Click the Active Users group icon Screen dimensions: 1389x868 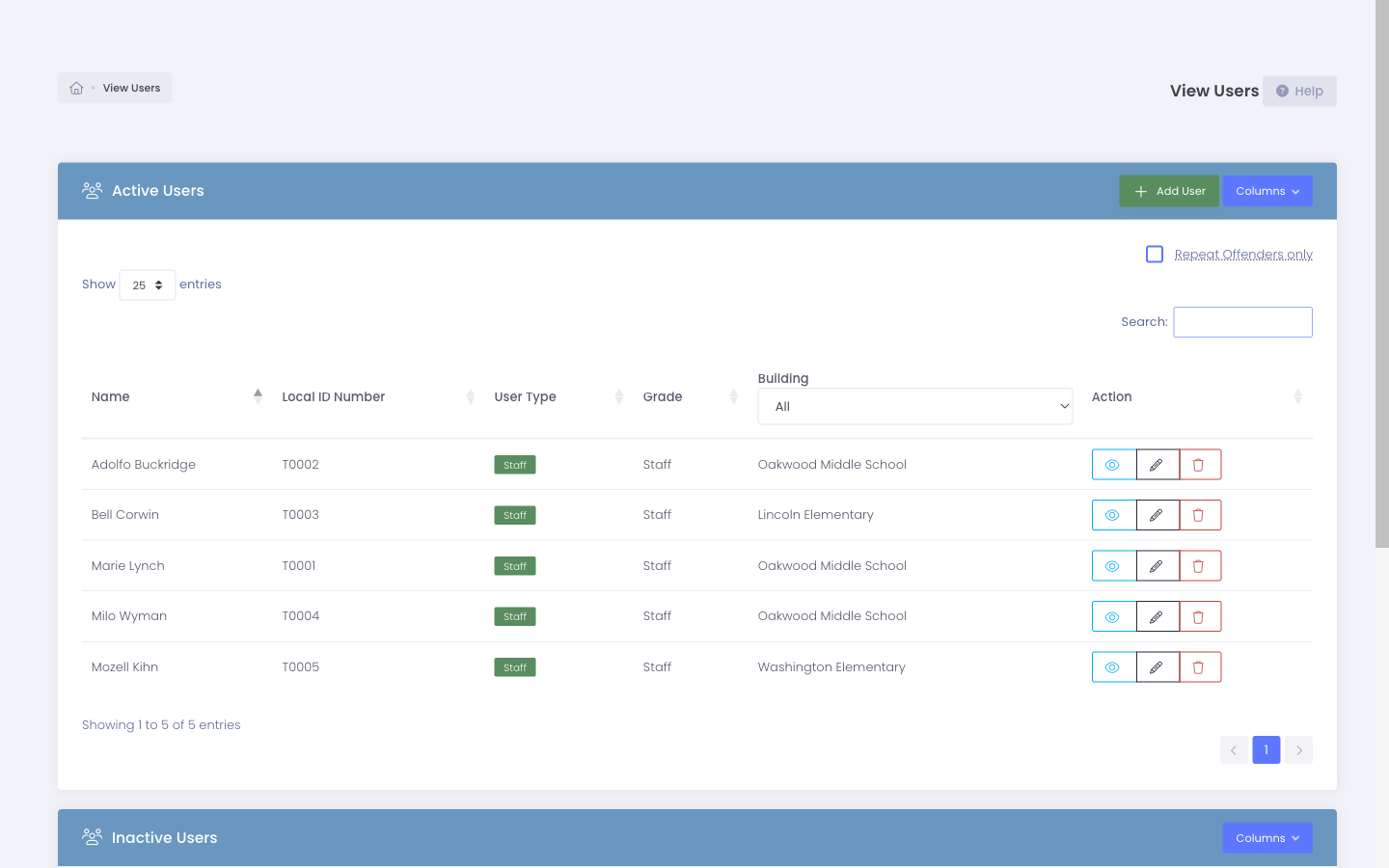coord(93,190)
